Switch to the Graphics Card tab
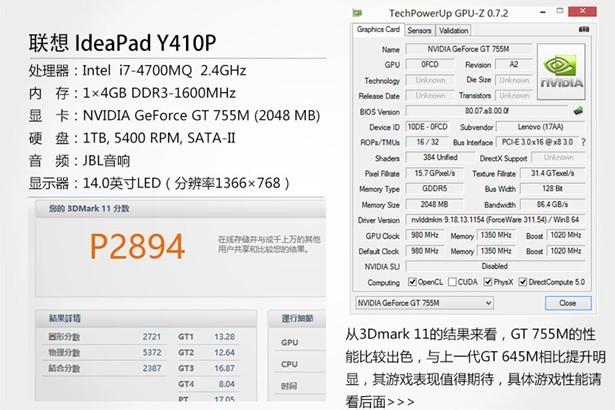This screenshot has height=410, width=615. tap(378, 29)
